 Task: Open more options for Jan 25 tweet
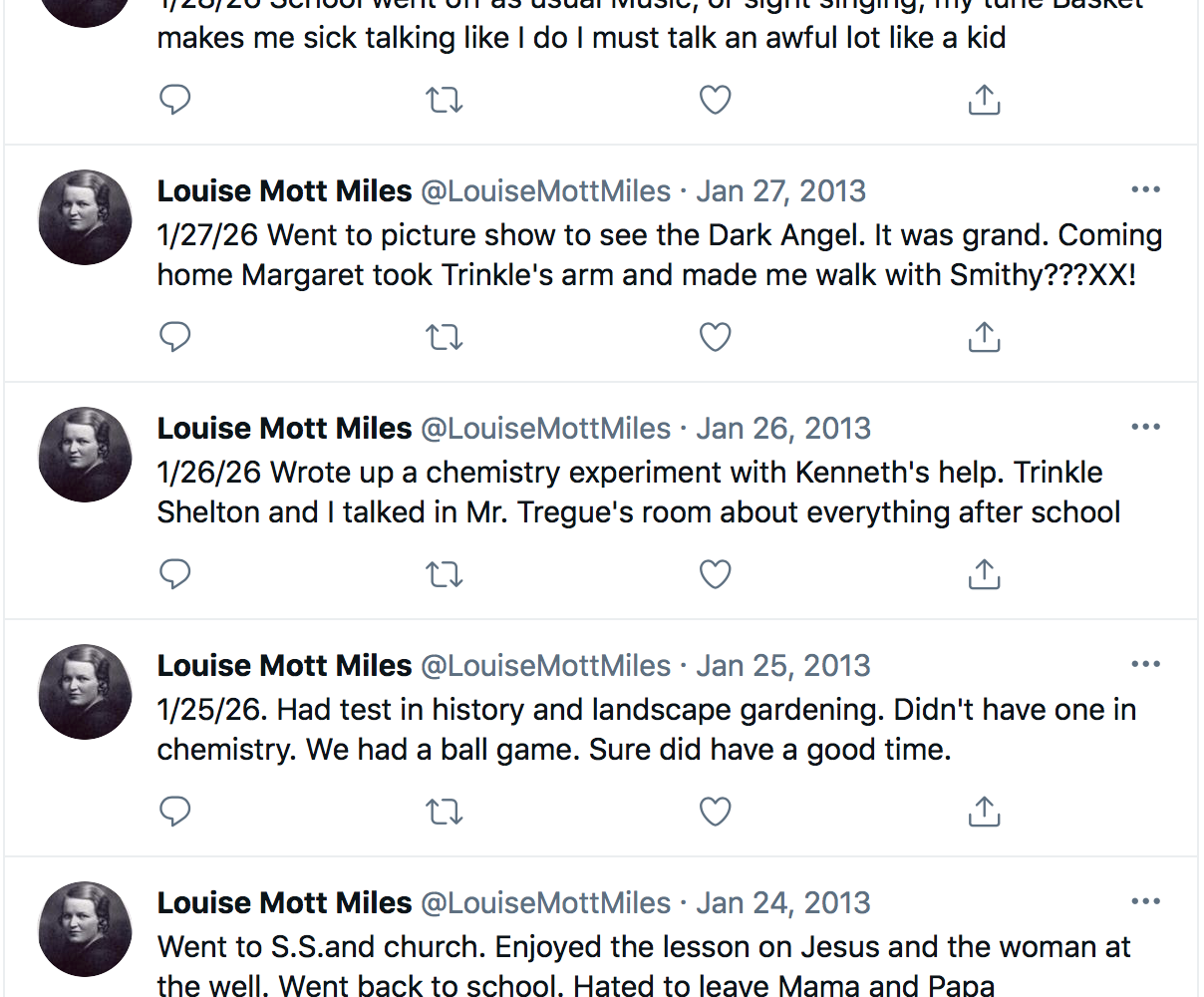[x=1145, y=665]
